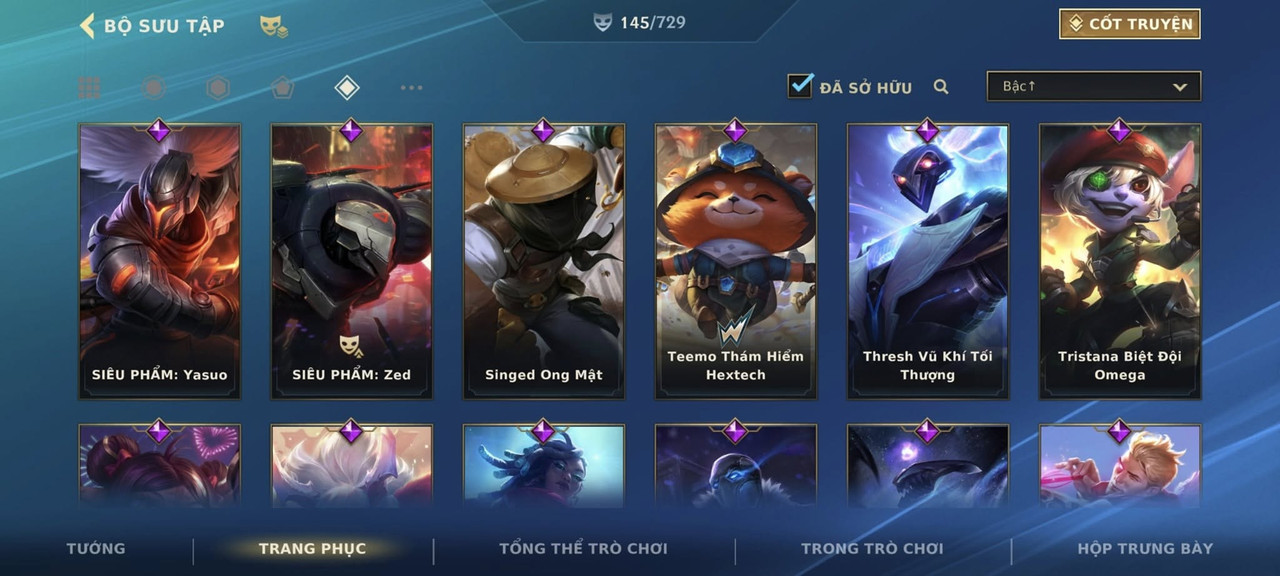Select the circular tier filter icon
This screenshot has height=576, width=1280.
153,88
